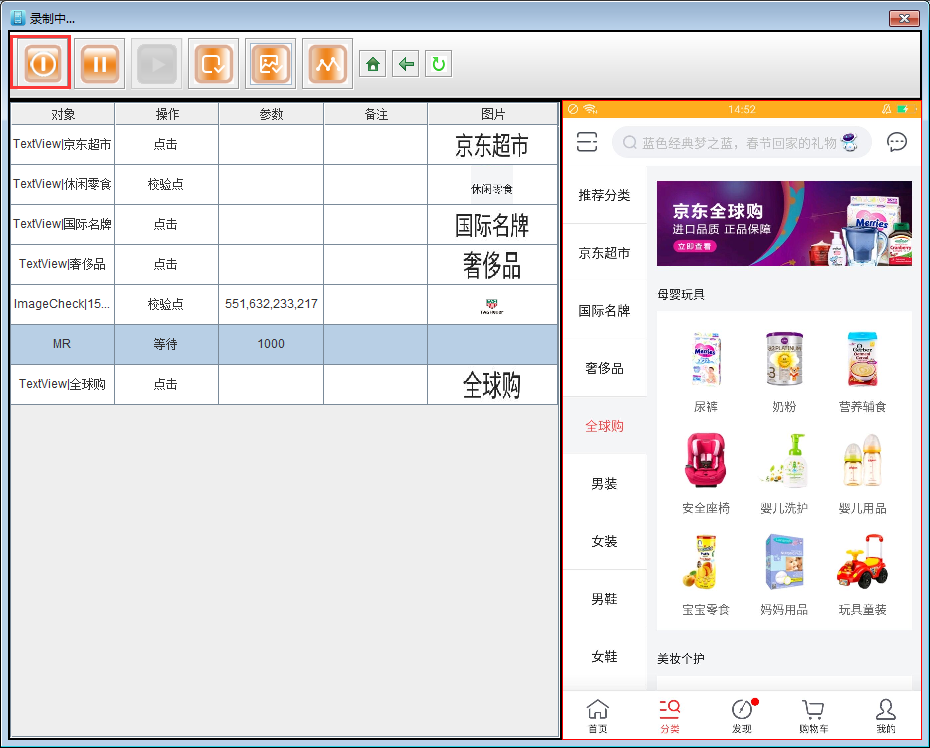Select the 全球购 category in the sidebar

(604, 426)
